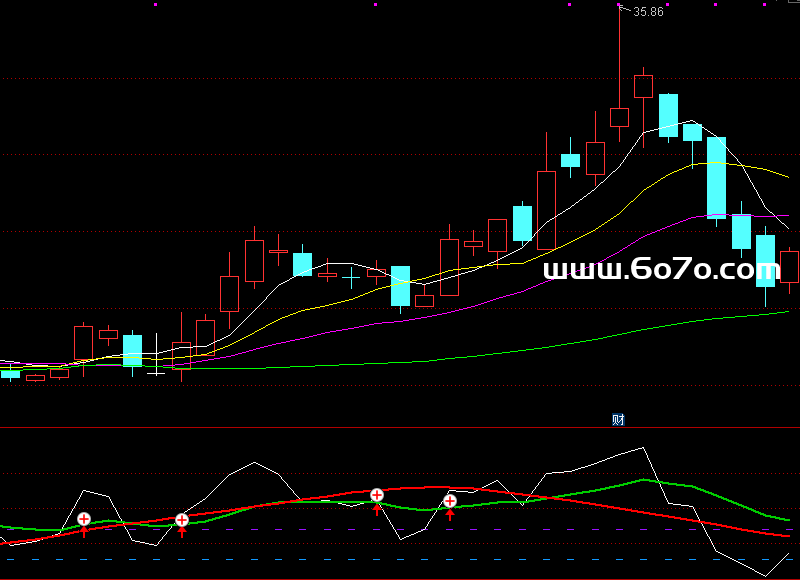Screen dimensions: 800x580
Task: Open the blue 财 finance info marker
Action: coord(618,420)
